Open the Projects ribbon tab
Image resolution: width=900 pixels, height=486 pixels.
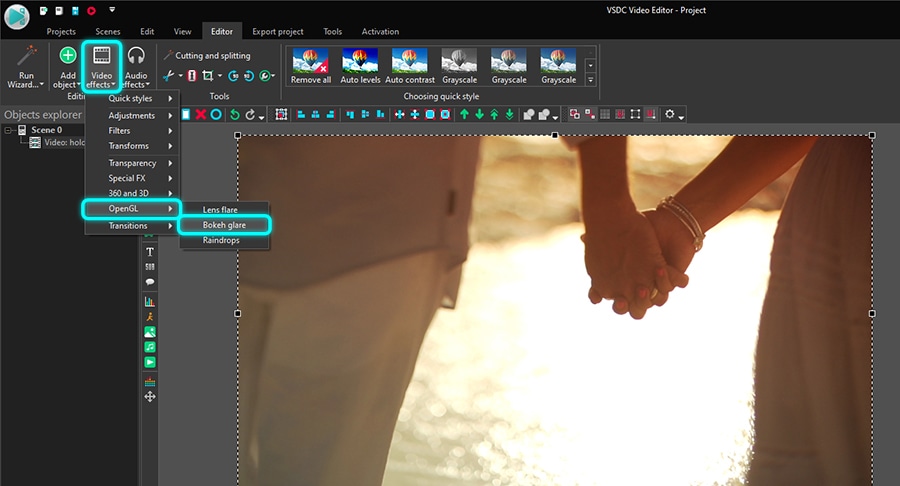(x=61, y=32)
